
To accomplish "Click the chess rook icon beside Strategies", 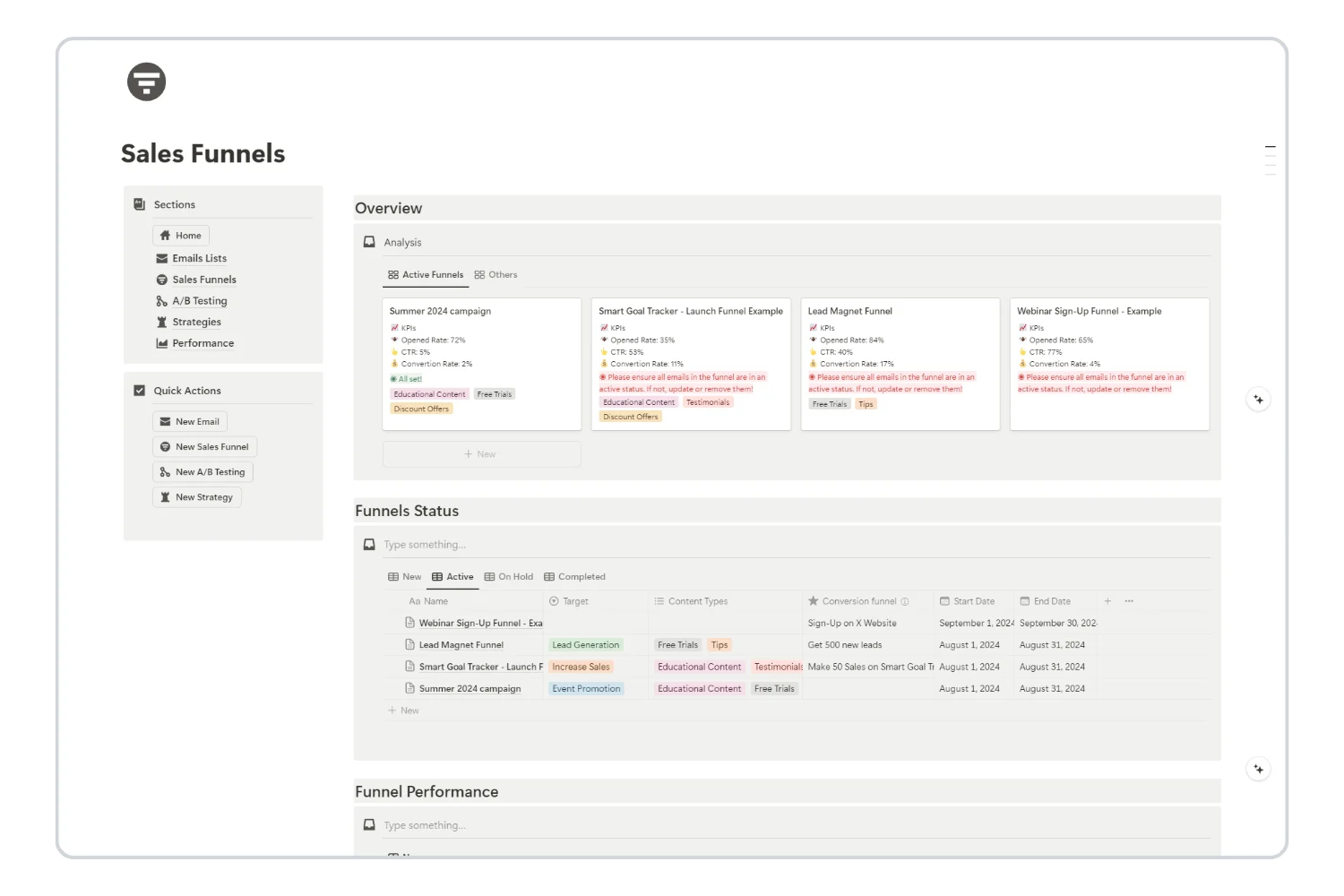I will point(163,322).
